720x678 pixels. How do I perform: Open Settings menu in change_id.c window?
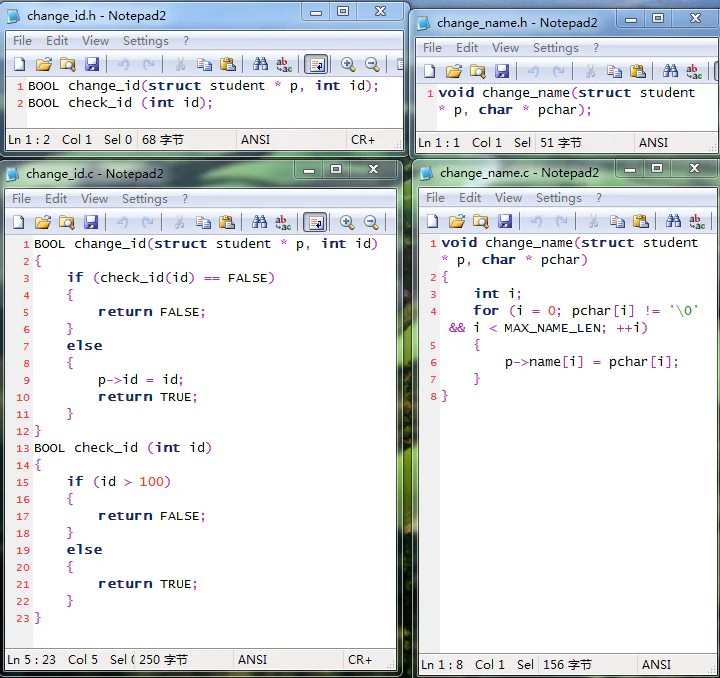[145, 198]
